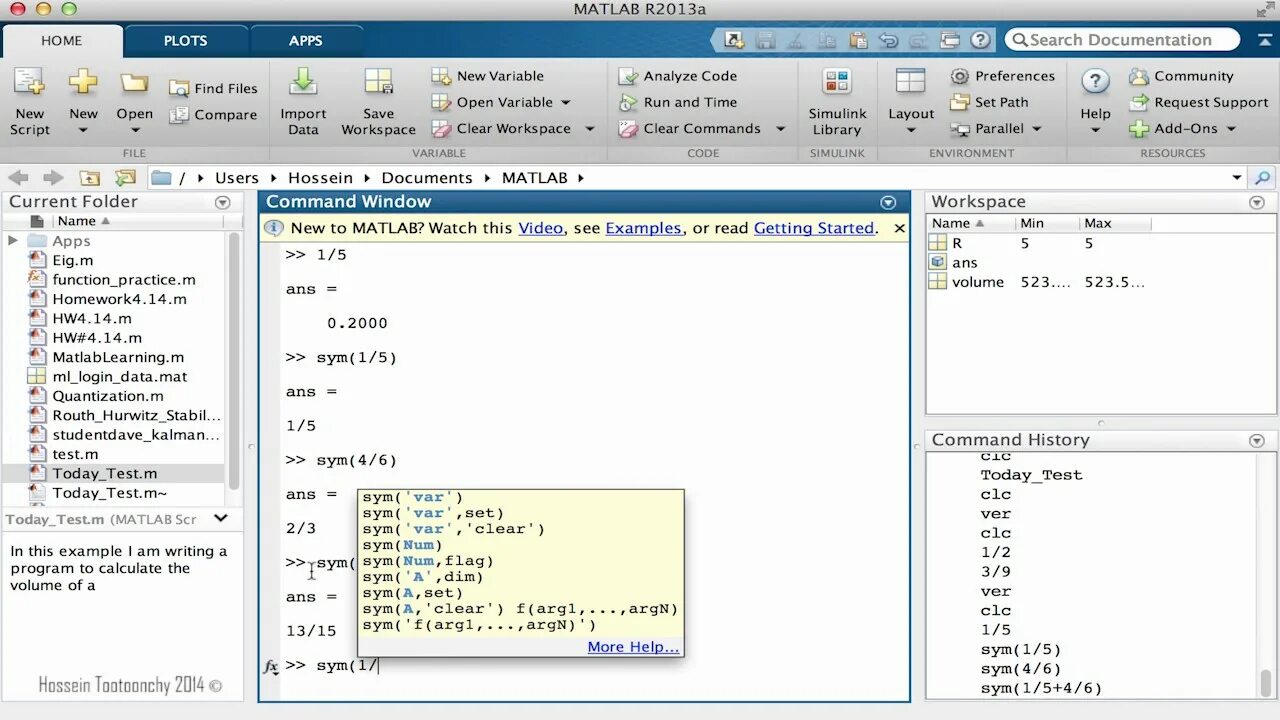
Task: Click the Search Documentation field
Action: pos(1121,40)
